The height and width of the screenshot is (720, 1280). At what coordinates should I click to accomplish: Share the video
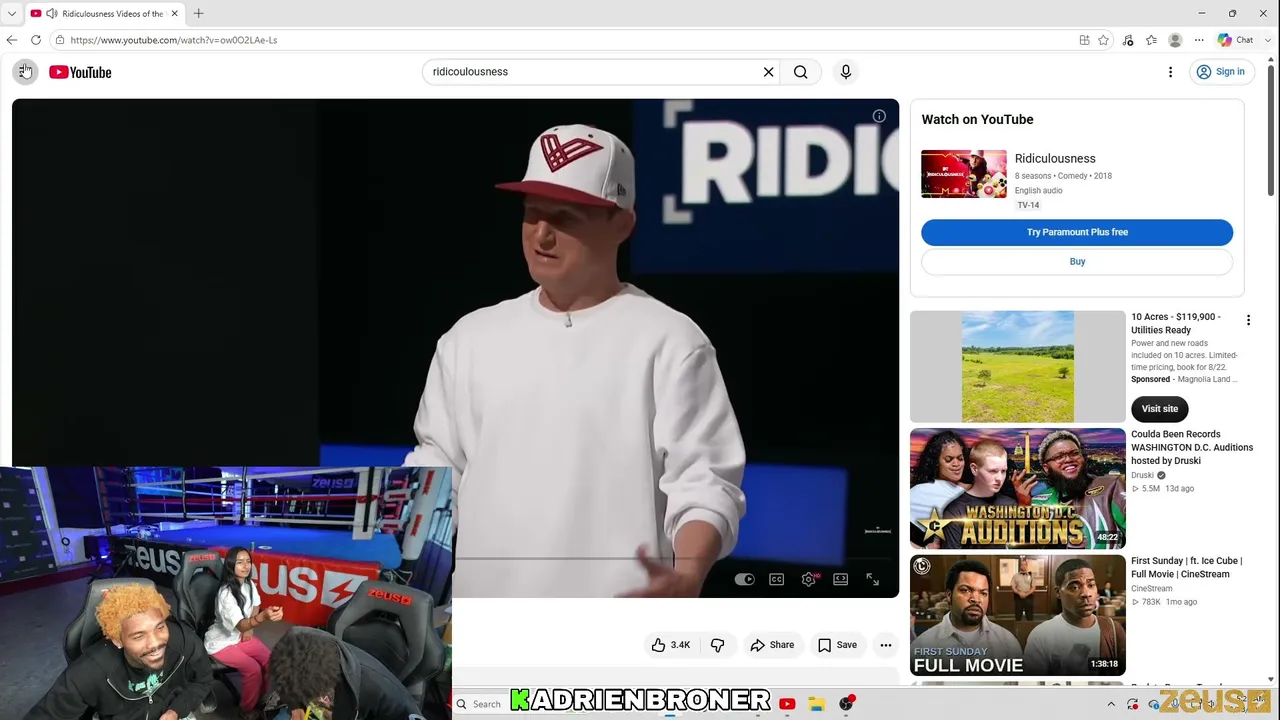pos(771,645)
